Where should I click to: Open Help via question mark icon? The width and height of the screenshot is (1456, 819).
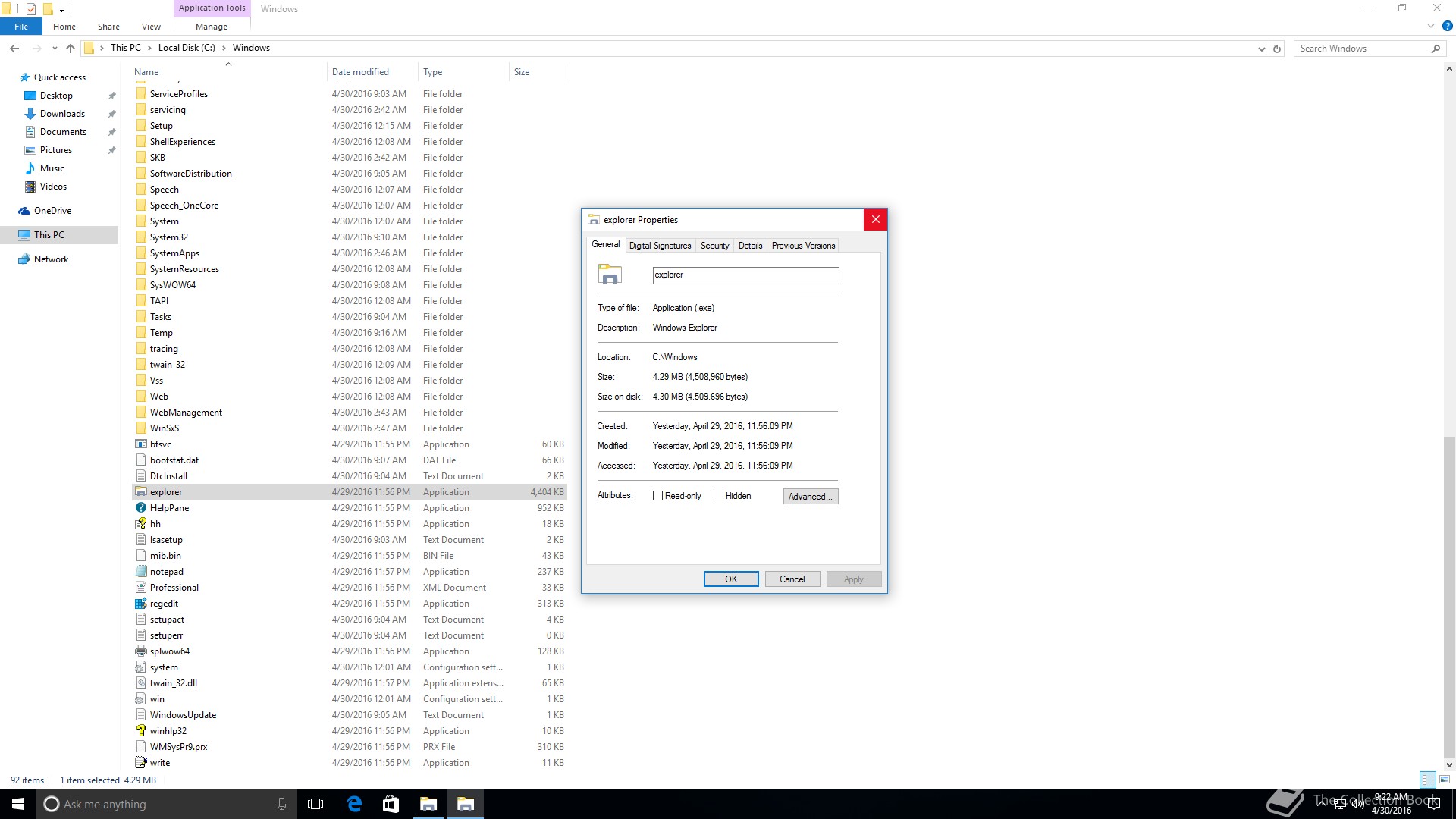[x=1447, y=26]
